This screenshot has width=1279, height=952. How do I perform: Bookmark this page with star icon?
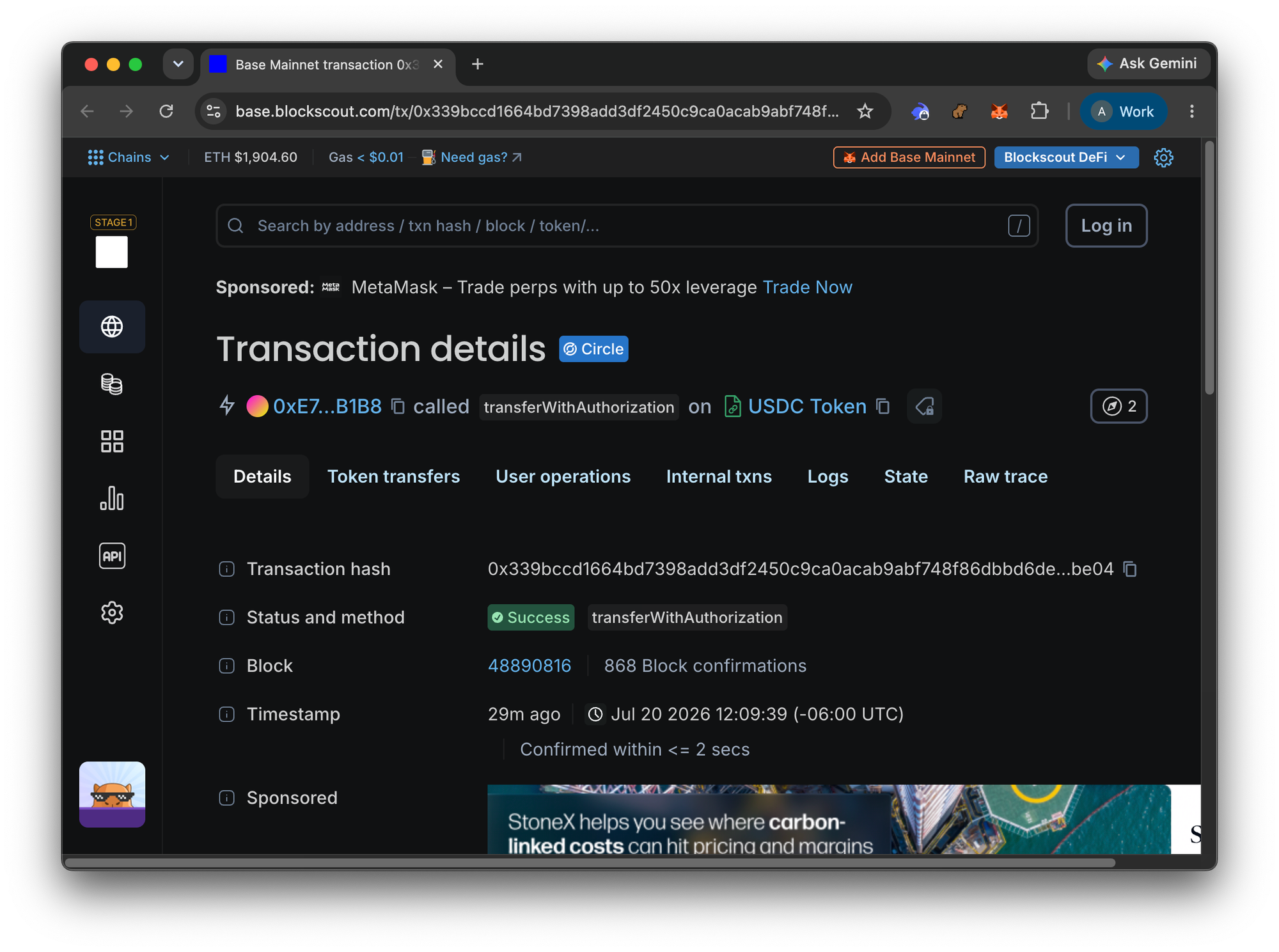click(865, 111)
